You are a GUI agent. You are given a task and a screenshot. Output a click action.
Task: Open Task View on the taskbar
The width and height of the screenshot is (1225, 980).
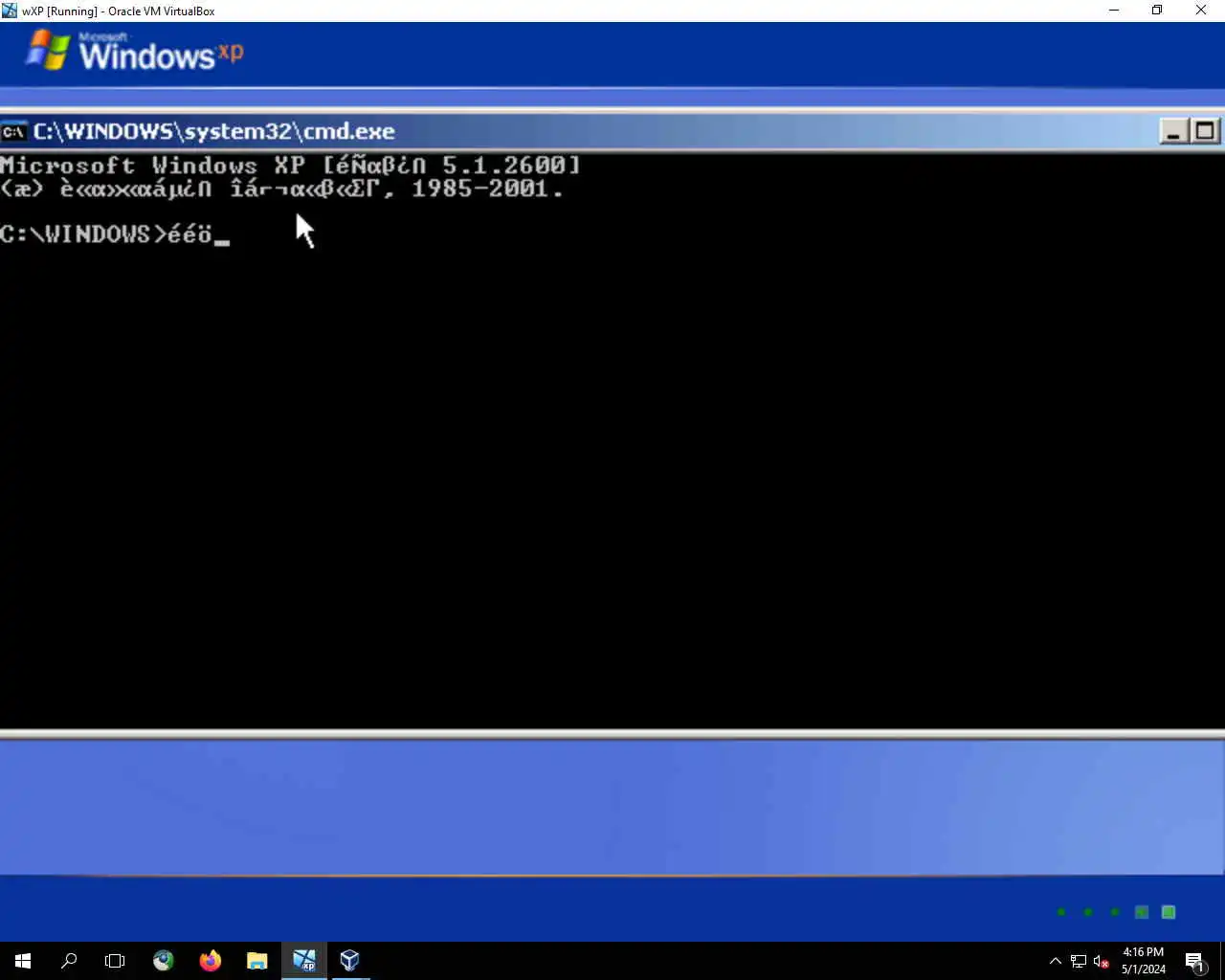[115, 961]
